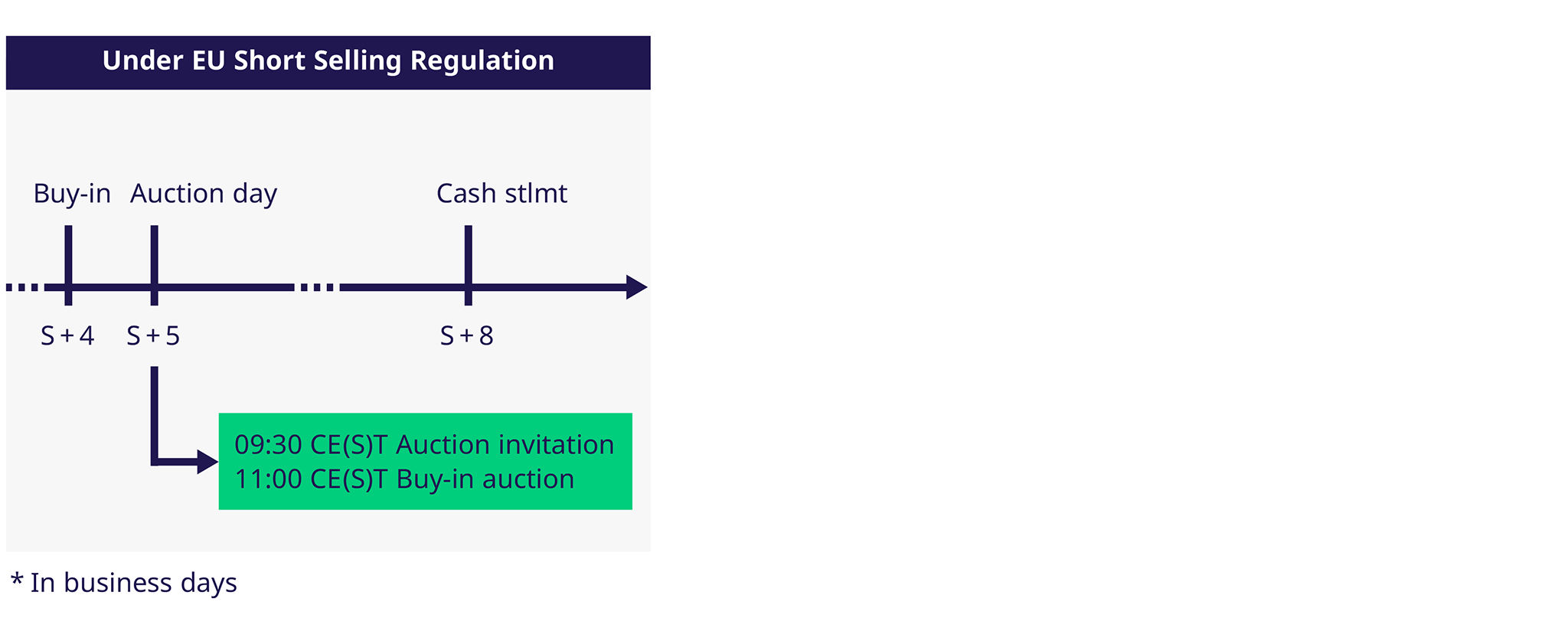Select the Buy-in label
Screen dimensions: 1568x628
pos(72,194)
